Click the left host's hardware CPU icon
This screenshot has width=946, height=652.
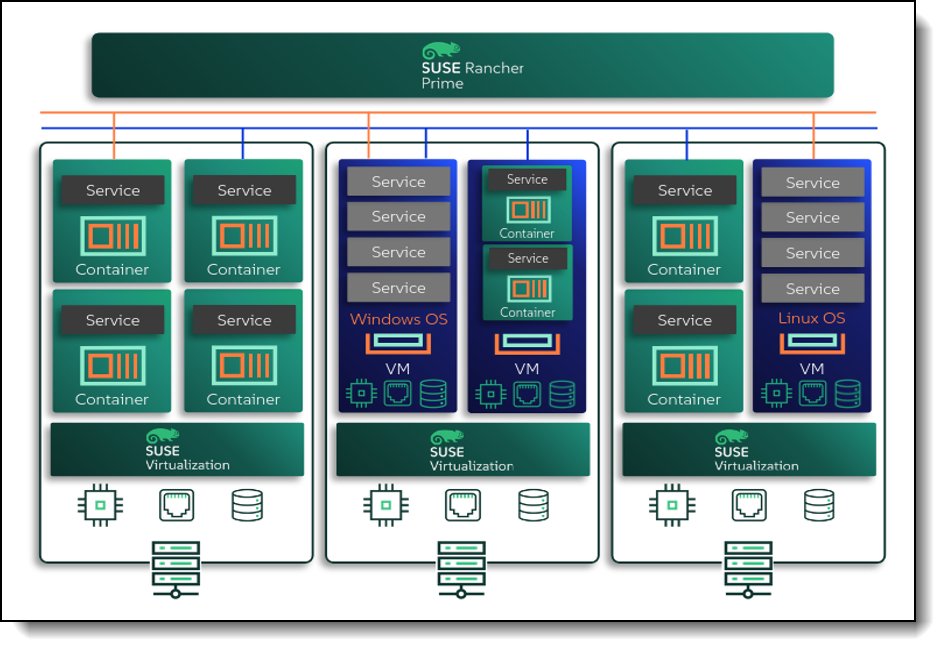pyautogui.click(x=101, y=505)
